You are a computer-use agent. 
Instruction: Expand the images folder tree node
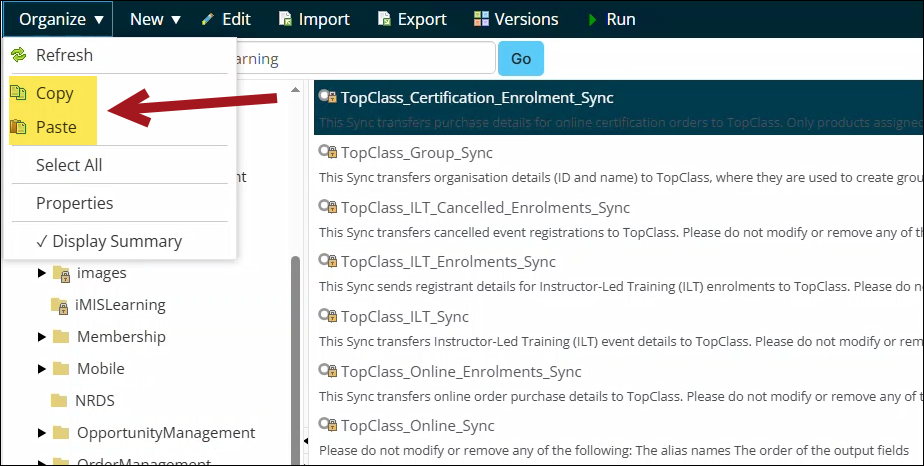tap(41, 273)
